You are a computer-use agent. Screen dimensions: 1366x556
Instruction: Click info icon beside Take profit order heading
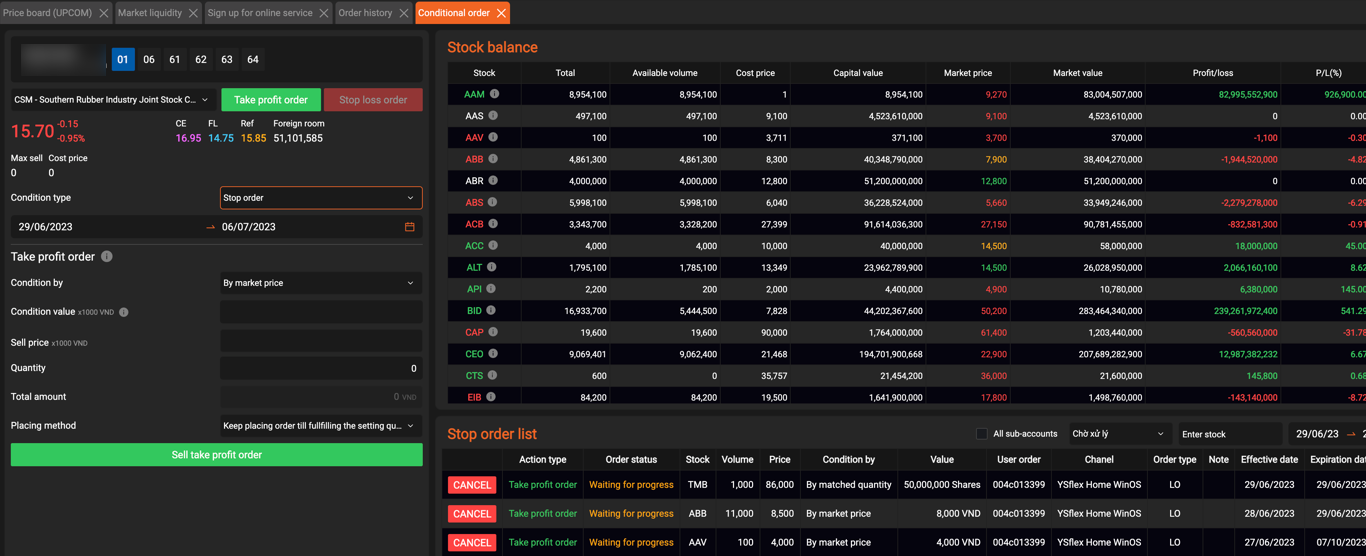pos(107,257)
